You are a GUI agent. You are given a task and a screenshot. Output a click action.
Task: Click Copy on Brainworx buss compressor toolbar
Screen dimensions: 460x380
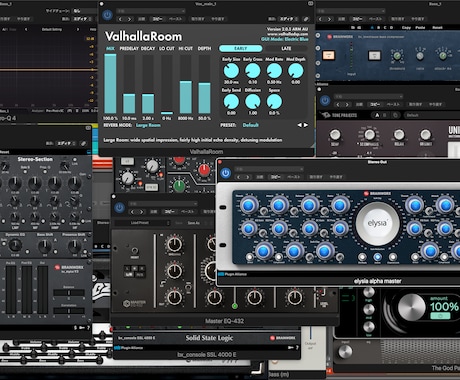406,28
